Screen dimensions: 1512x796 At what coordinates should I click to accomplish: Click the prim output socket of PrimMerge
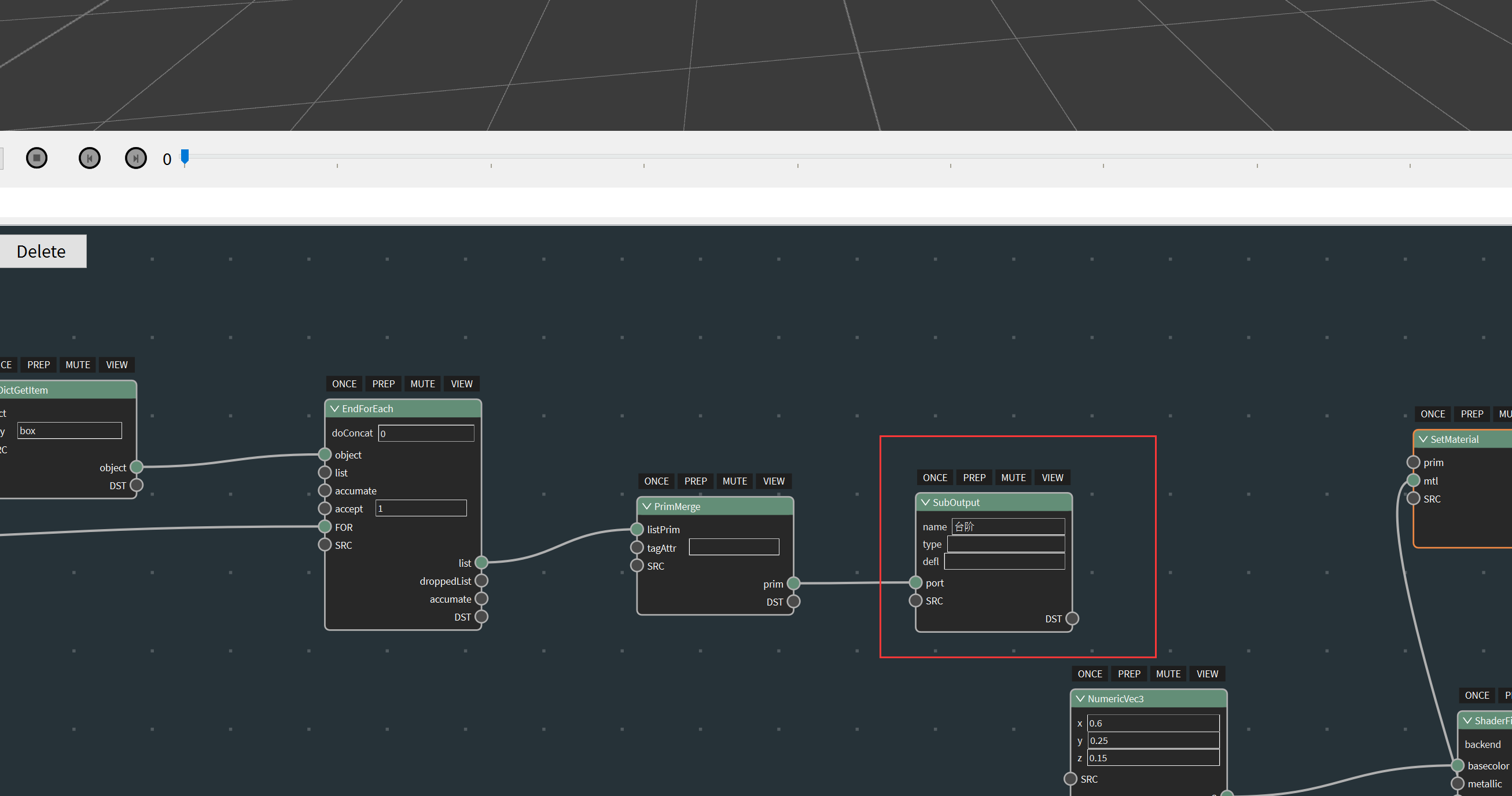click(x=793, y=584)
